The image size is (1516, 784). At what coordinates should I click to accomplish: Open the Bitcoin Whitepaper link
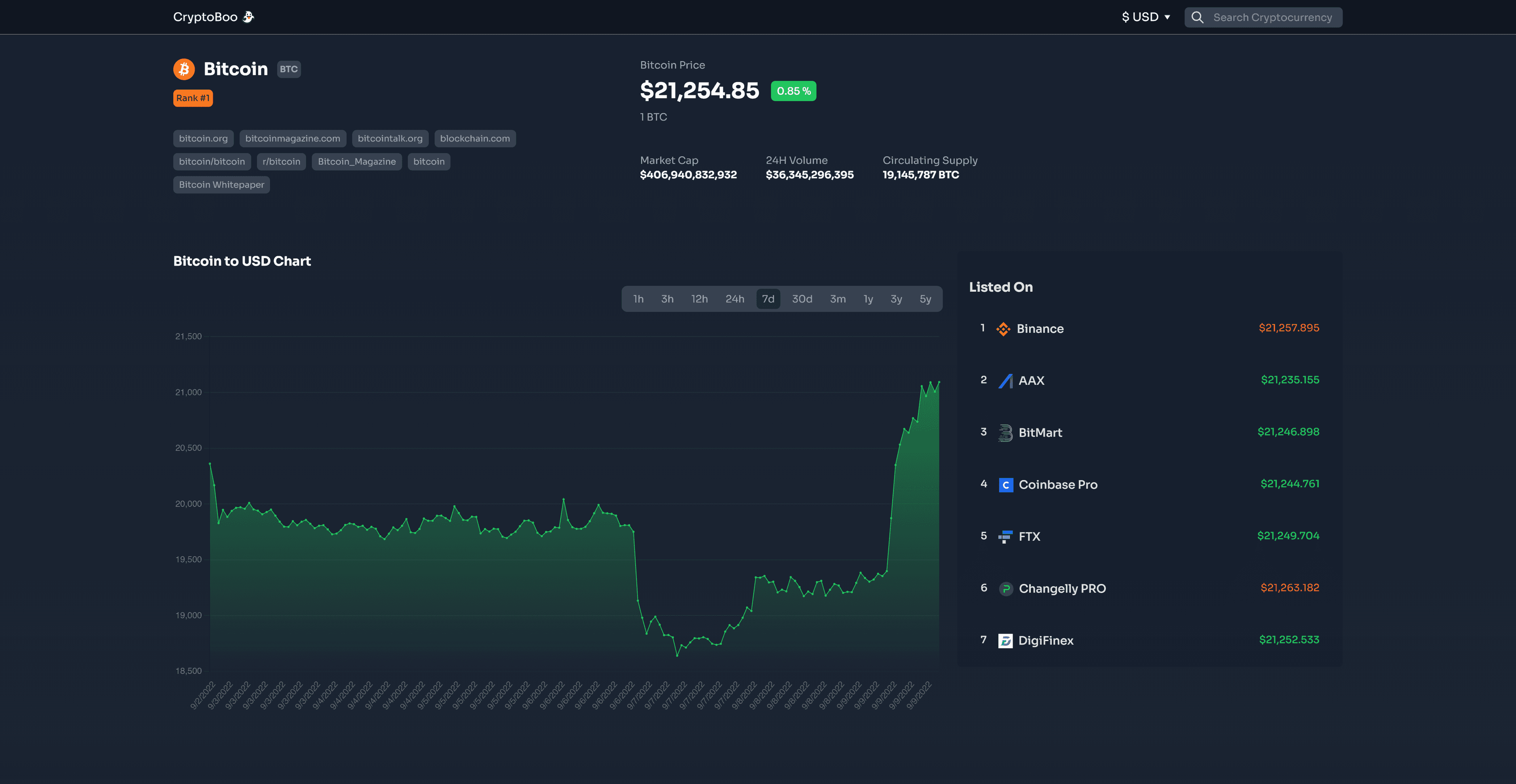tap(221, 185)
